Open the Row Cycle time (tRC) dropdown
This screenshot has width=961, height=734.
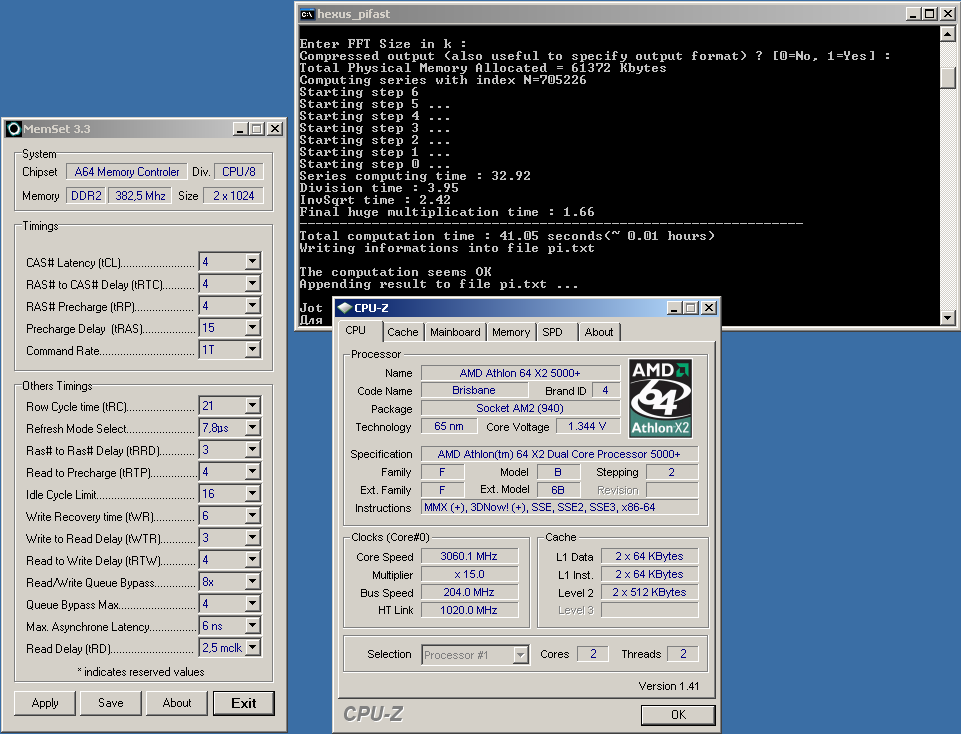coord(252,406)
